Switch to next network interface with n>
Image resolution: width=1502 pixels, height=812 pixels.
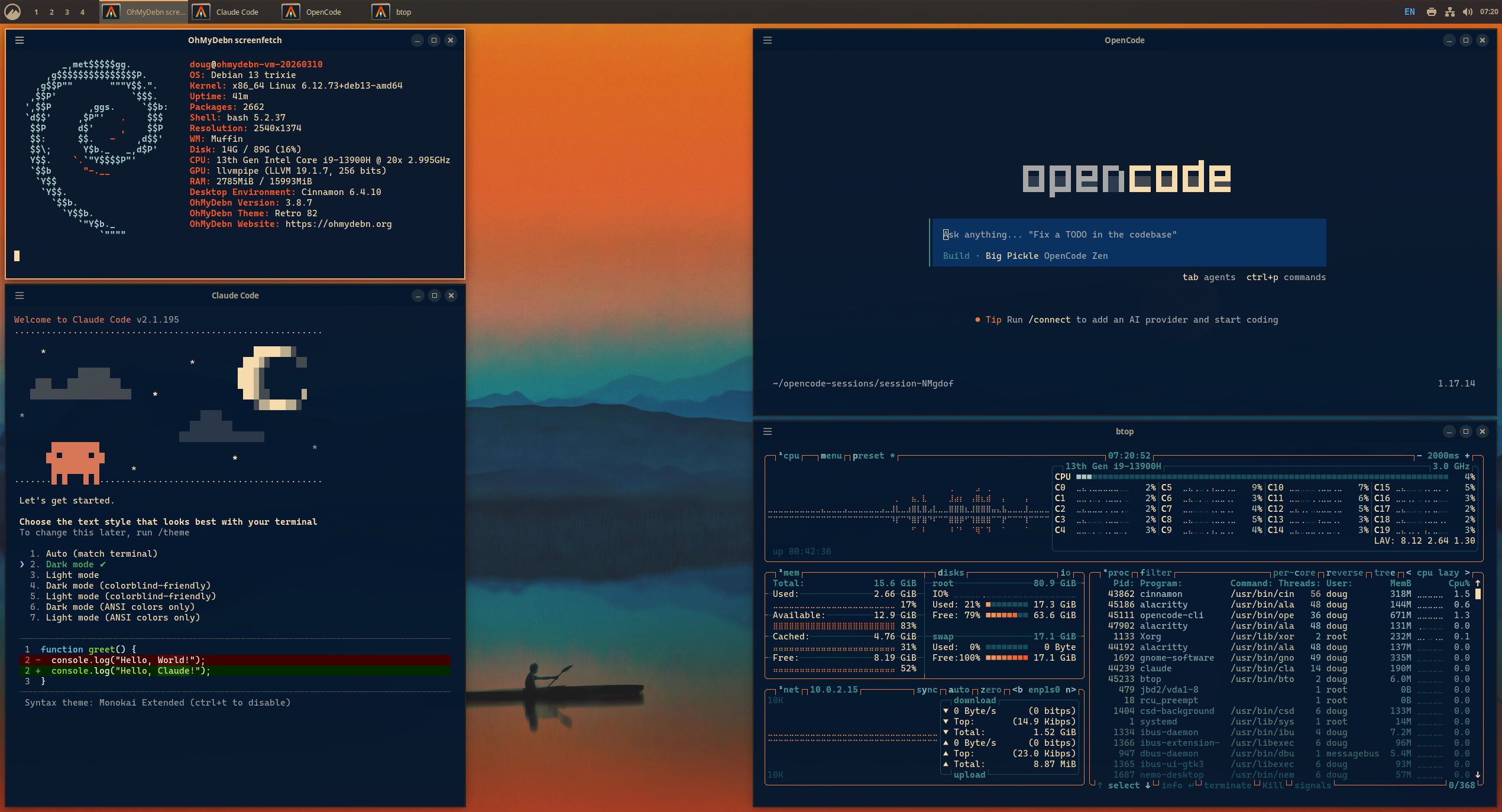coord(1070,690)
